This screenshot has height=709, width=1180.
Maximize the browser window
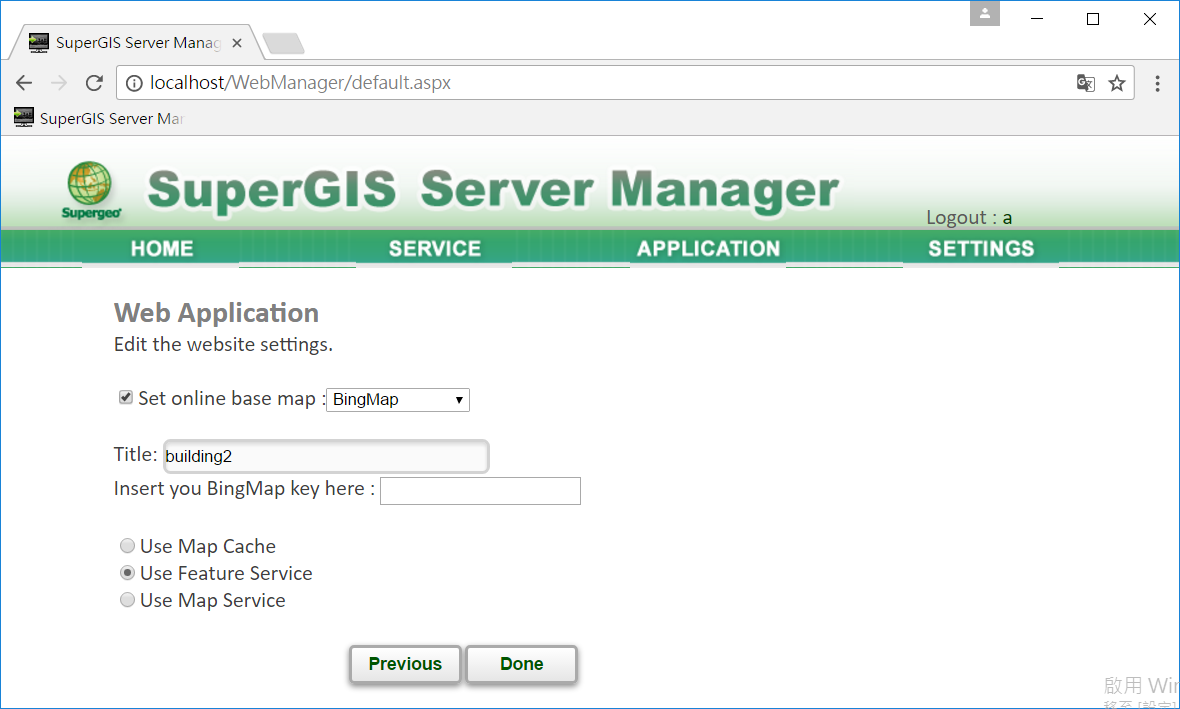tap(1093, 19)
